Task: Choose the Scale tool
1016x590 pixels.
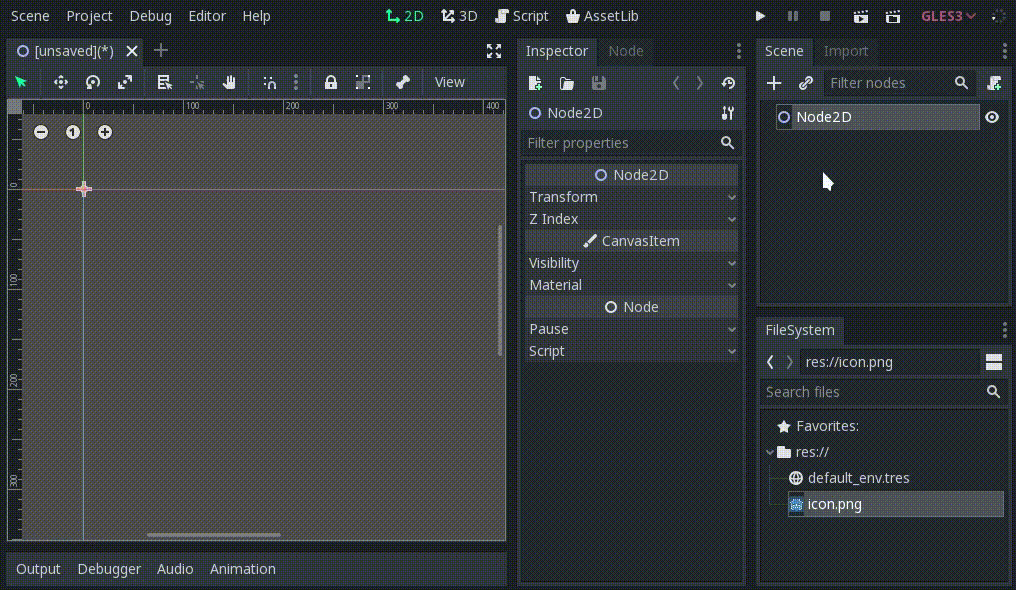Action: (x=125, y=82)
